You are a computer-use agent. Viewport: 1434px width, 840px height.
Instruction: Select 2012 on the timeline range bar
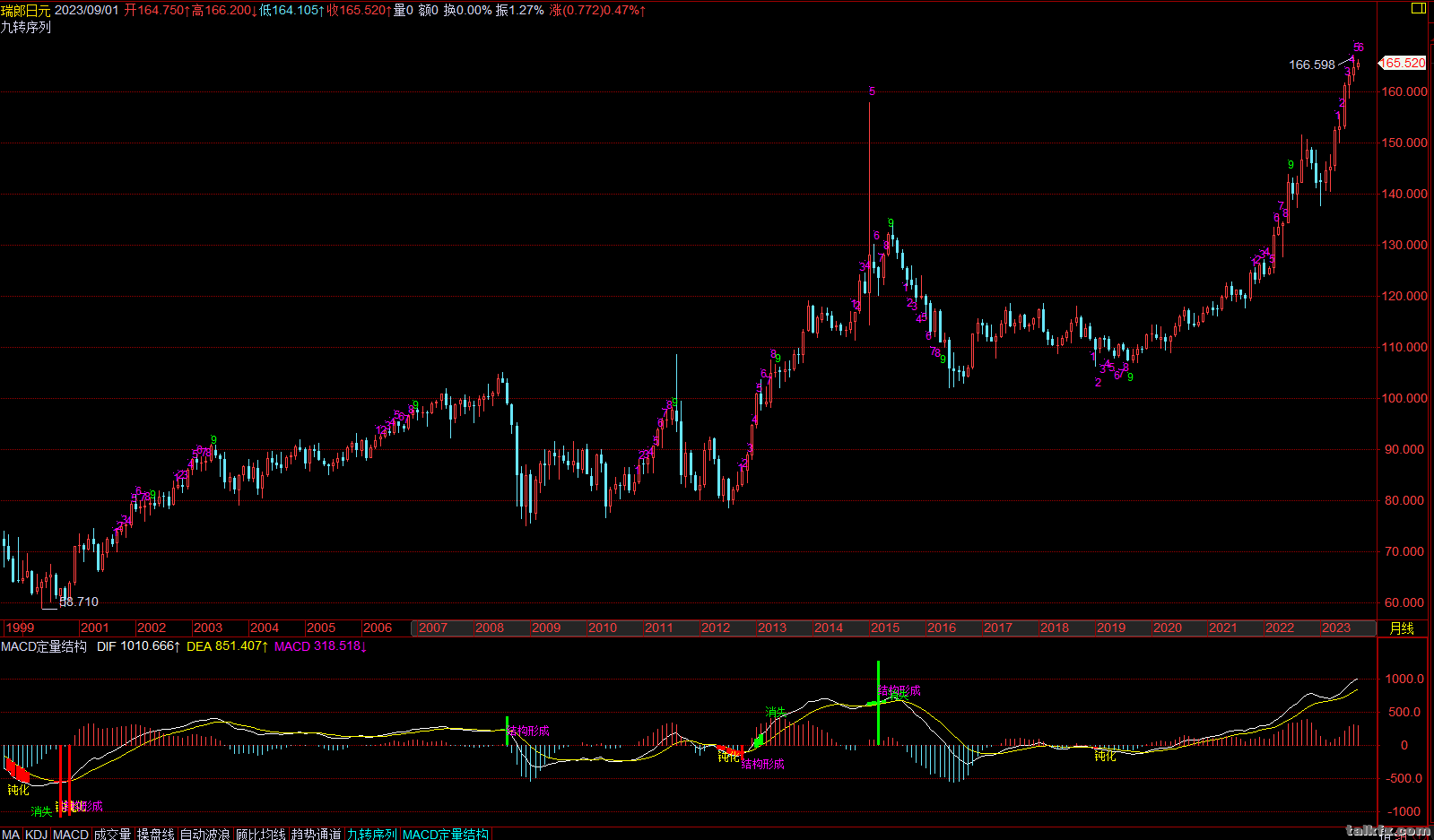point(716,628)
